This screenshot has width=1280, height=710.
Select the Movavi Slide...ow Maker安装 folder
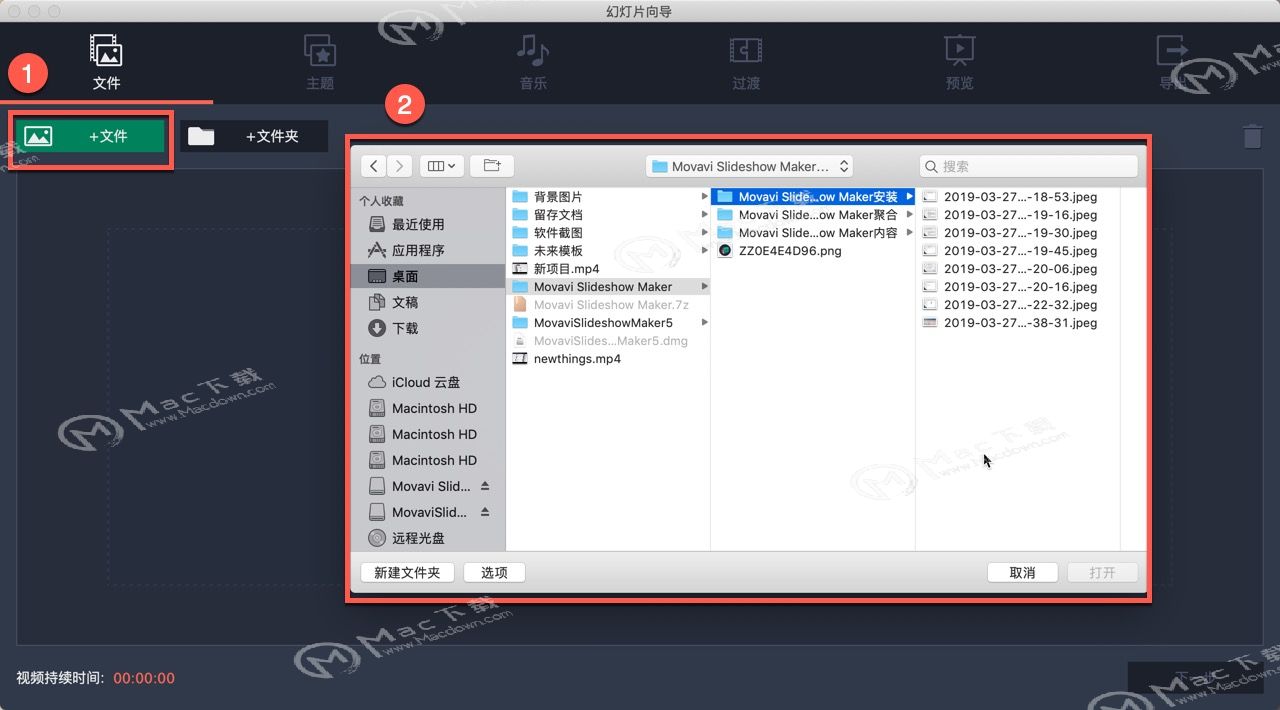(x=813, y=197)
